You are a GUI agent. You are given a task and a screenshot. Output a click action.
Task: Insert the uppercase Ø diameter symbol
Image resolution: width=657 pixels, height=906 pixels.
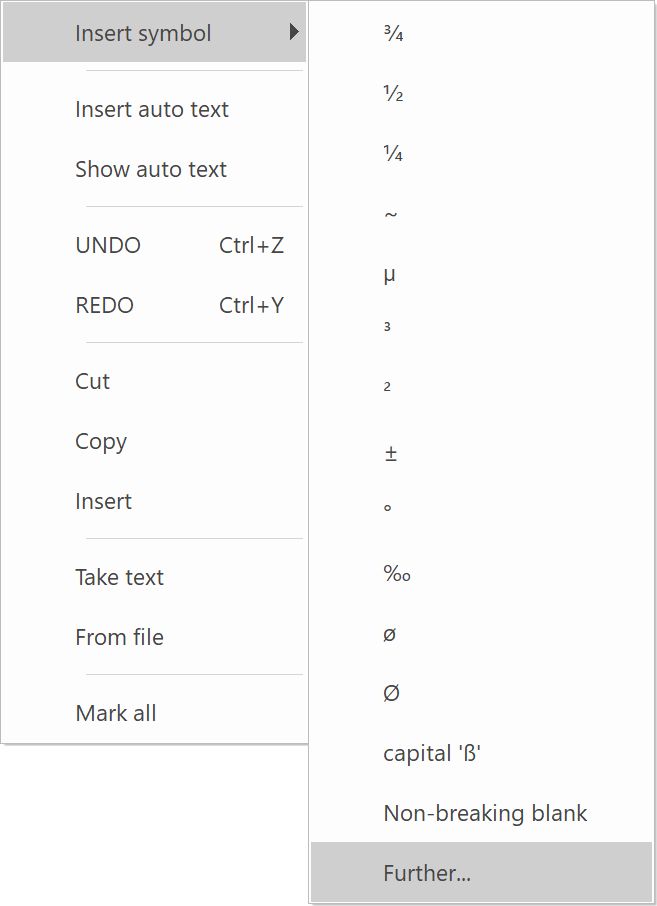391,694
